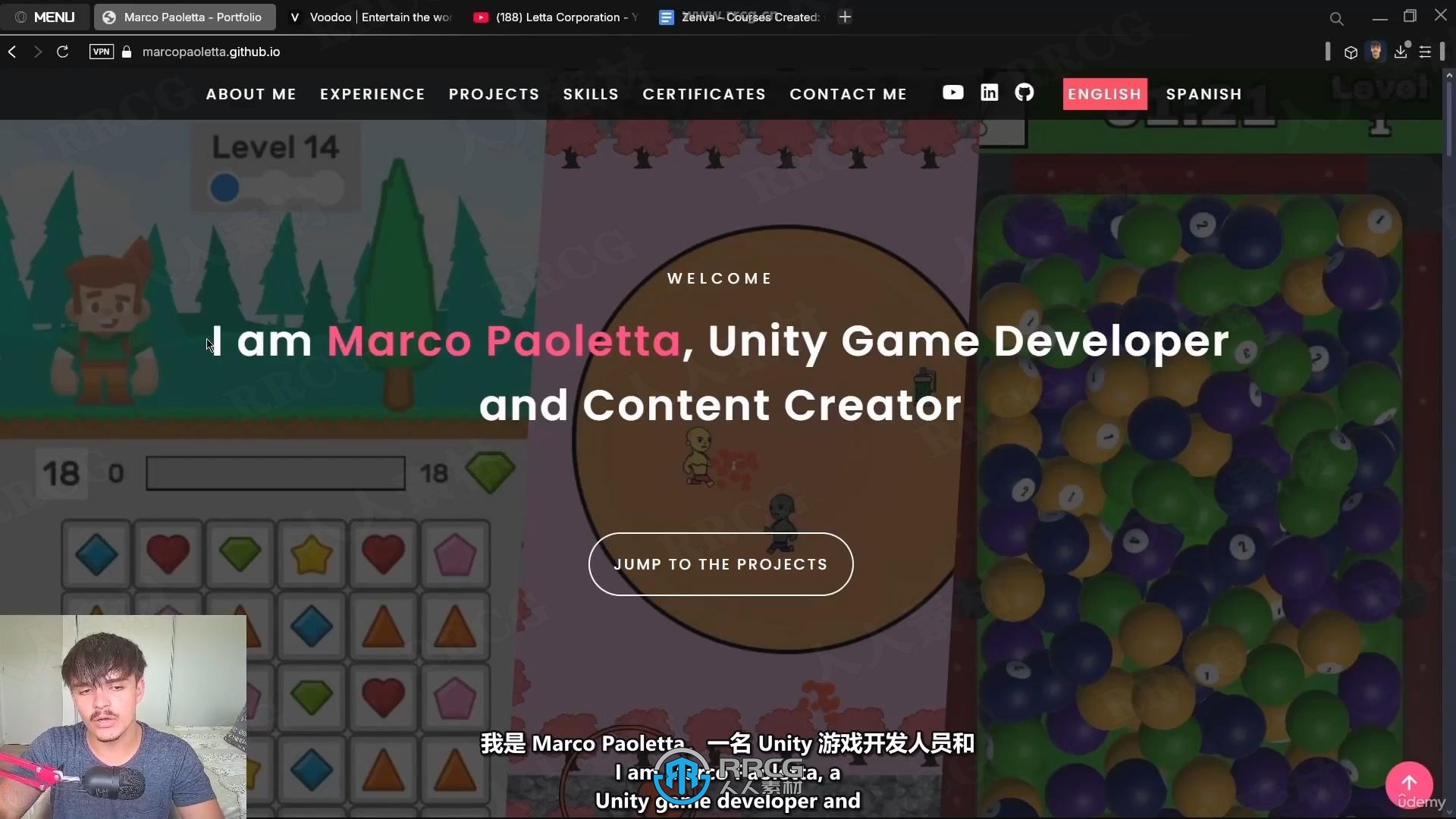The height and width of the screenshot is (819, 1456).
Task: Click the scrollbar up arrow
Action: [x=1449, y=74]
